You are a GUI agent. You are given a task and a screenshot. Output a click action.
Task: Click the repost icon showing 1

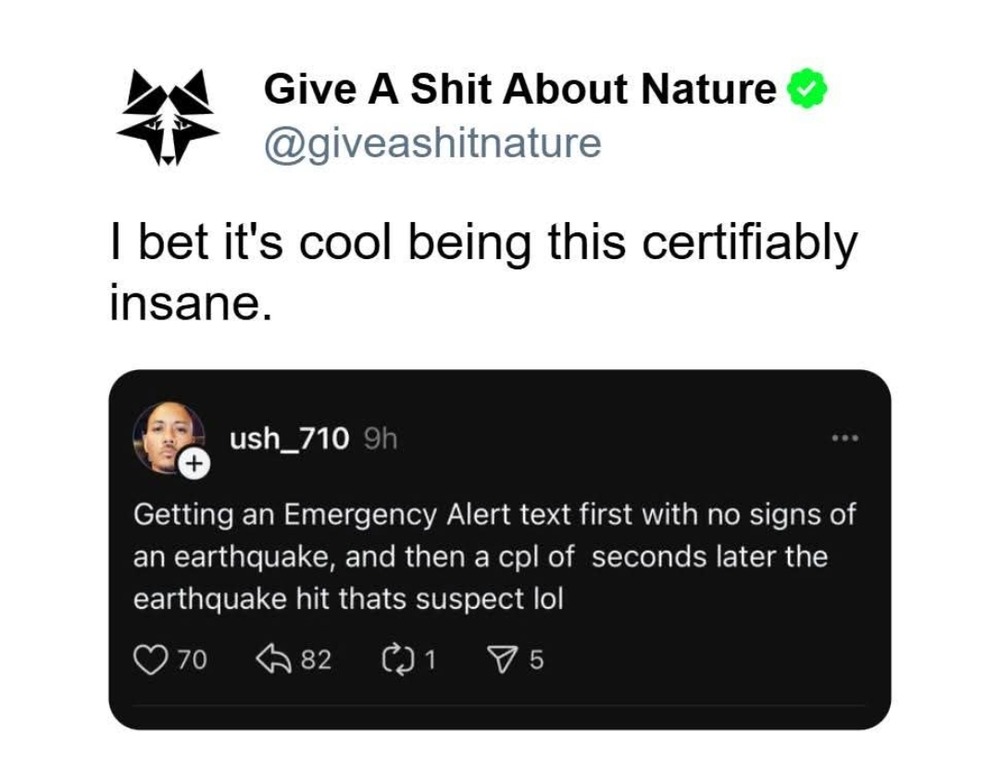tap(398, 660)
